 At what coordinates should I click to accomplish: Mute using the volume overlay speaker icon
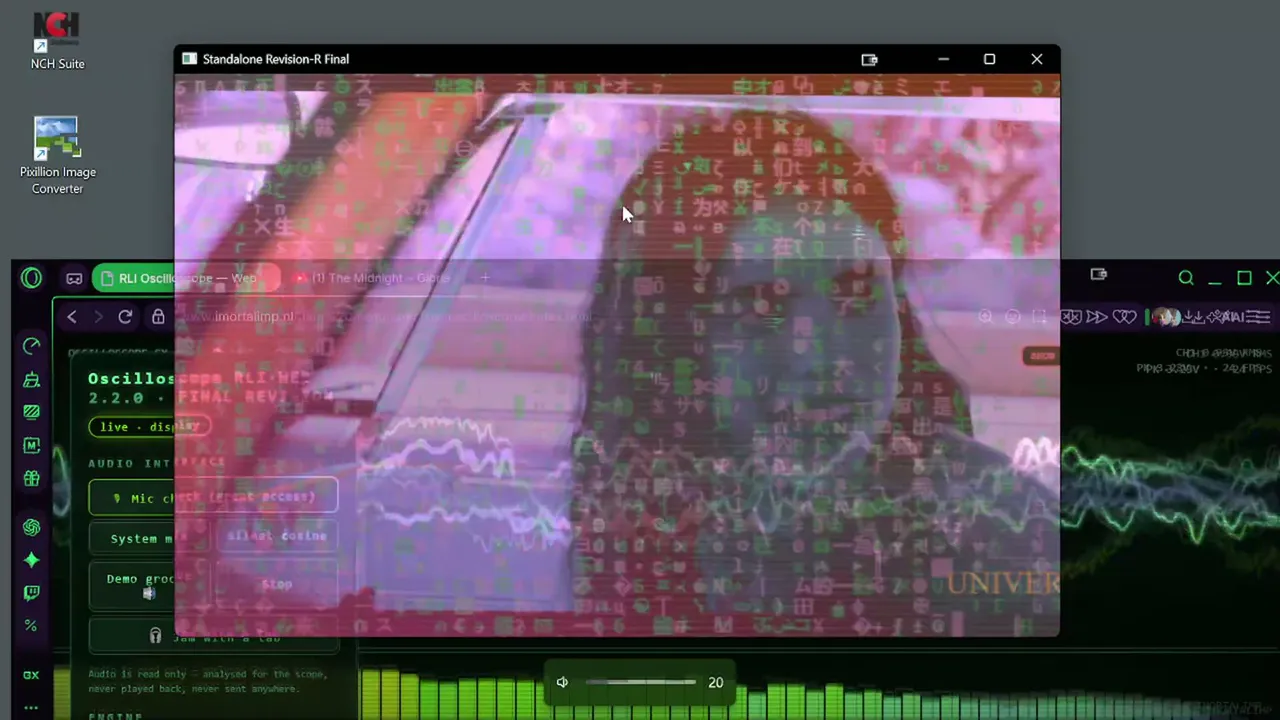tap(563, 682)
